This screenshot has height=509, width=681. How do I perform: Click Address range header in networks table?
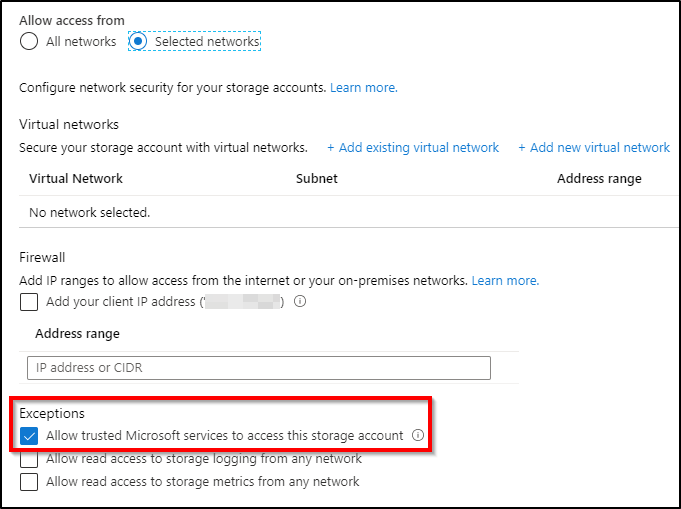pos(599,178)
